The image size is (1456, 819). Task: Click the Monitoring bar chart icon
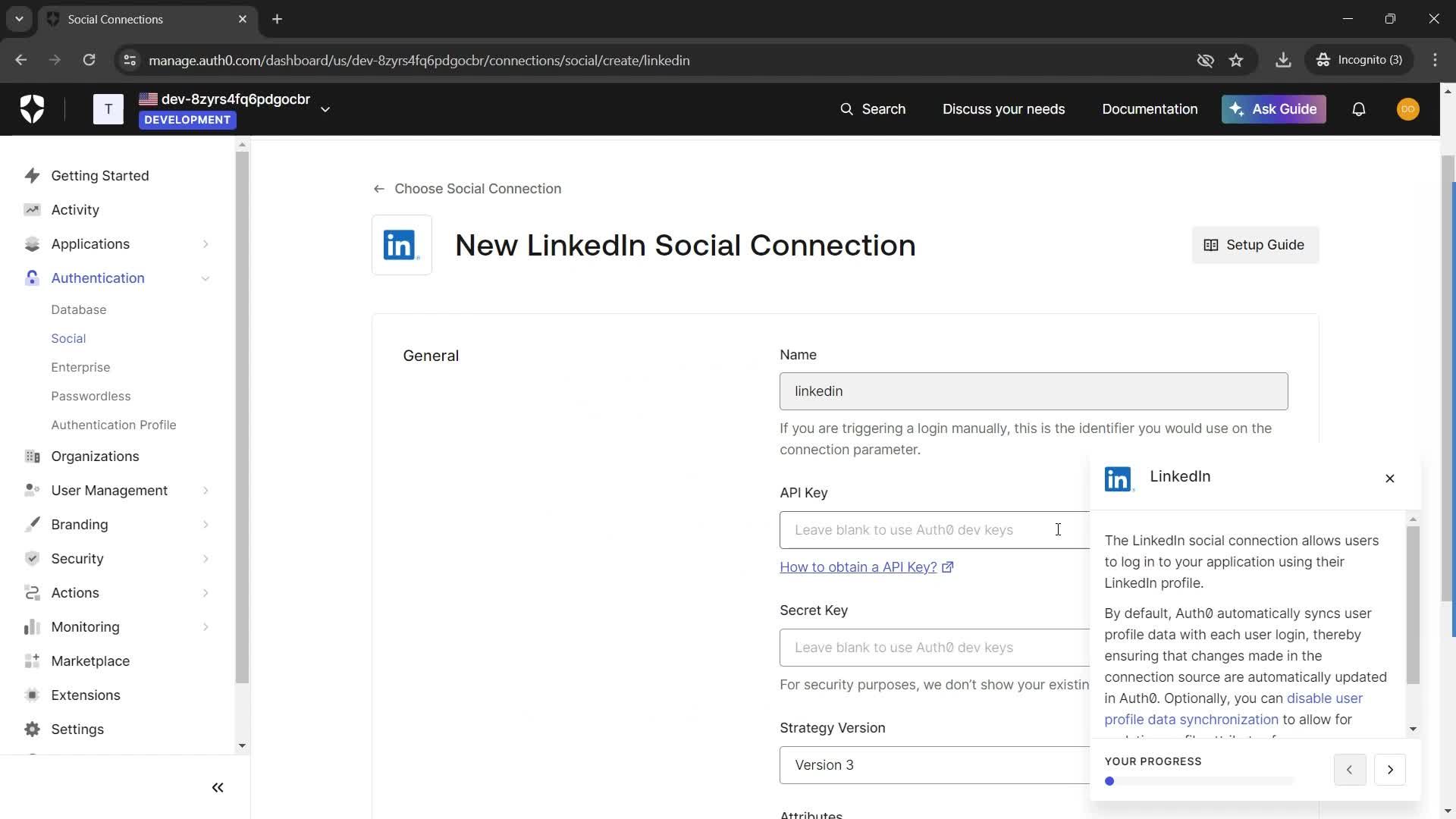[x=32, y=627]
